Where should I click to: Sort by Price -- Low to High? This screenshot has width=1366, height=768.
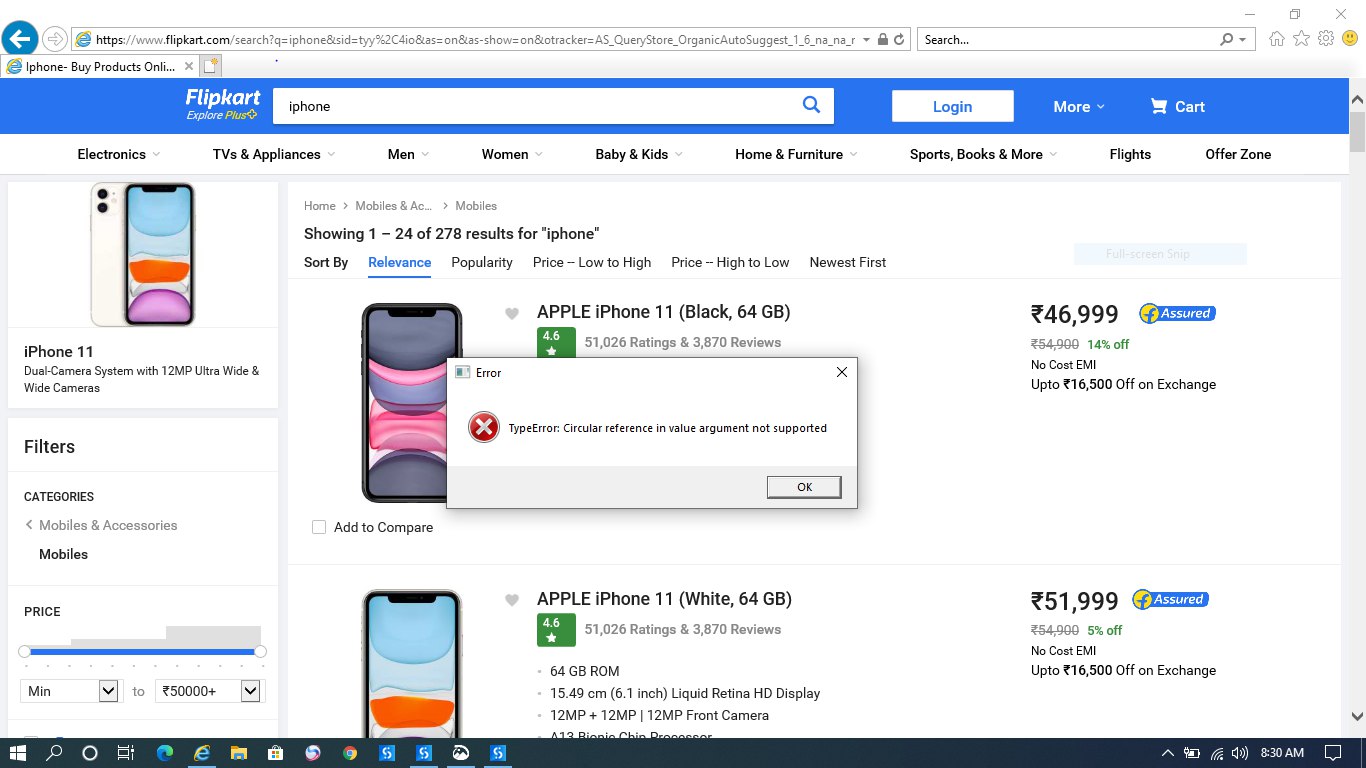tap(592, 262)
